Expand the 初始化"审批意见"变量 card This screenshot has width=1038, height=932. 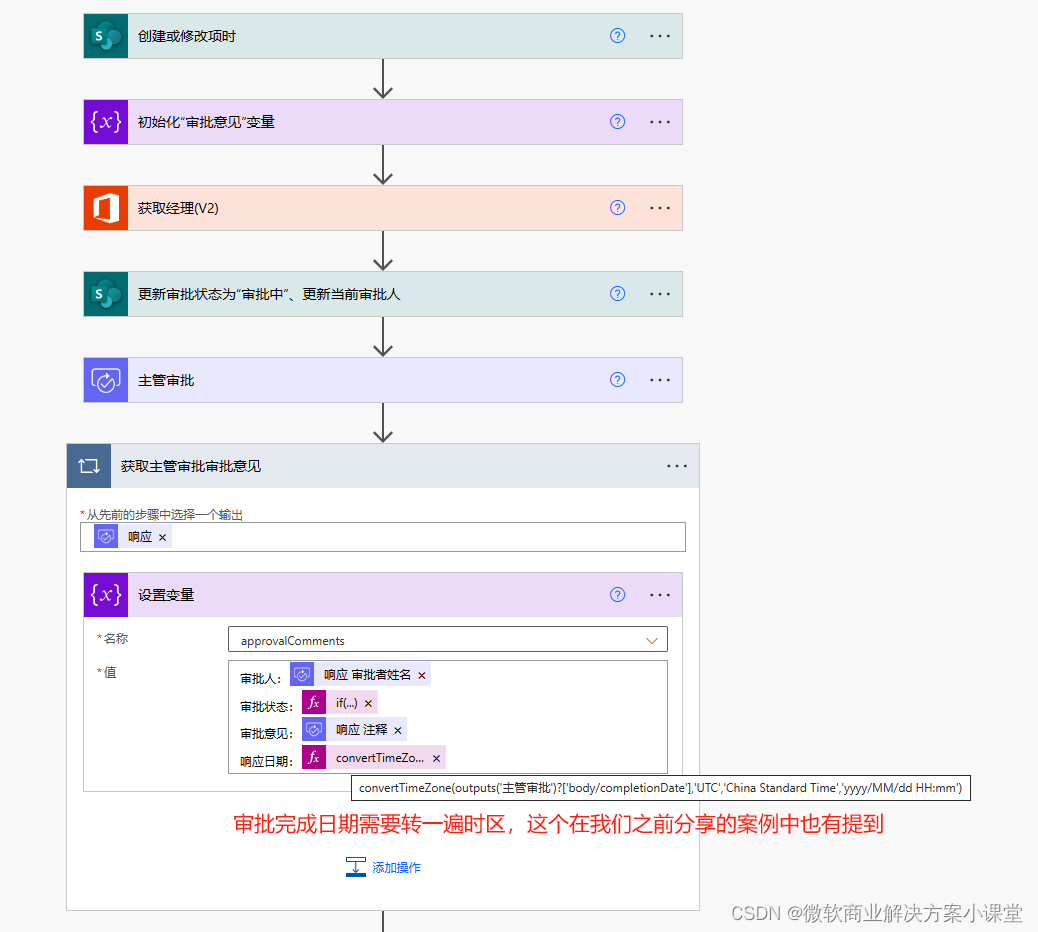coord(383,122)
